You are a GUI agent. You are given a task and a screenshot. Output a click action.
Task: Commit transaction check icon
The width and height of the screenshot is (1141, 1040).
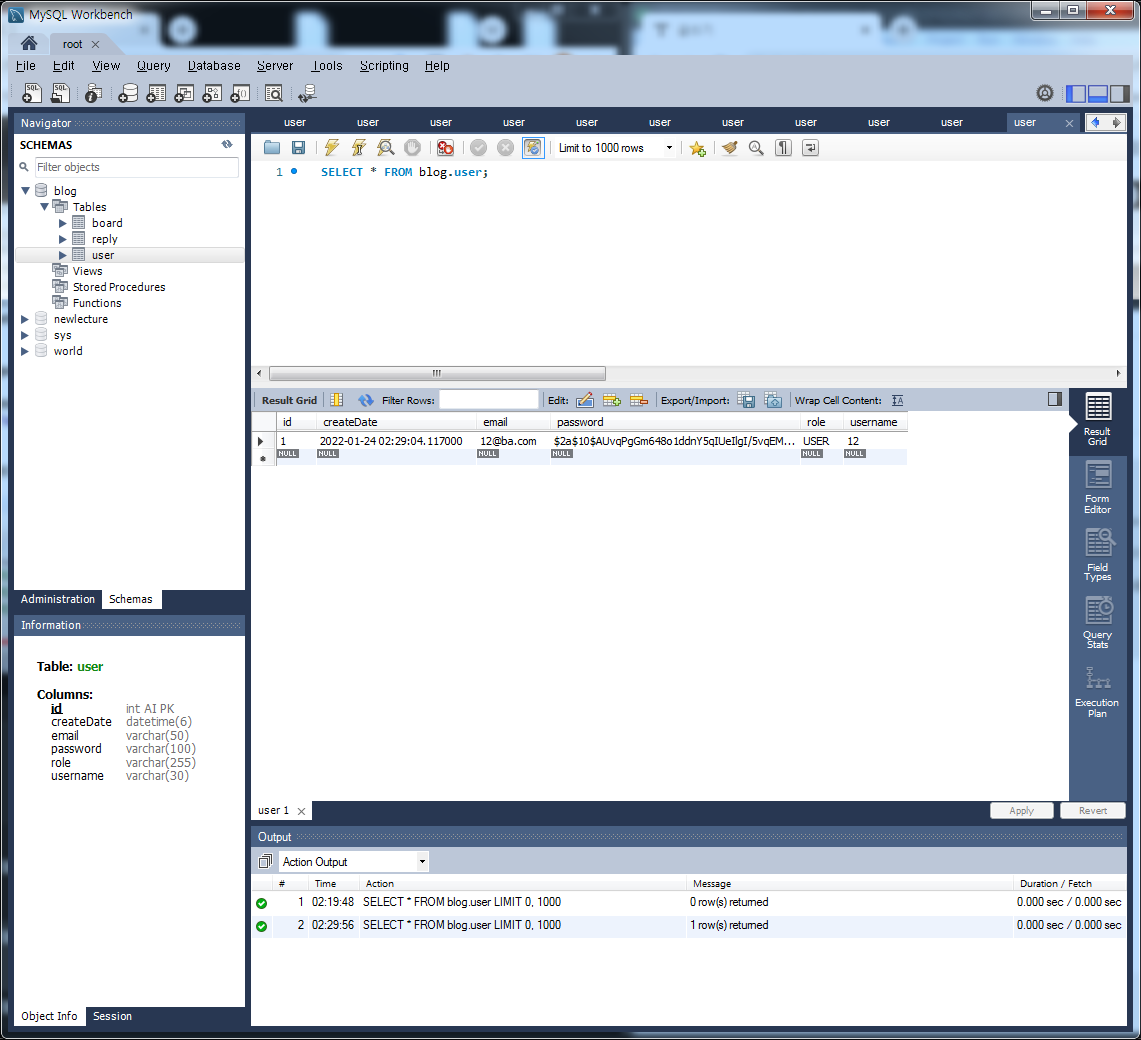478,148
